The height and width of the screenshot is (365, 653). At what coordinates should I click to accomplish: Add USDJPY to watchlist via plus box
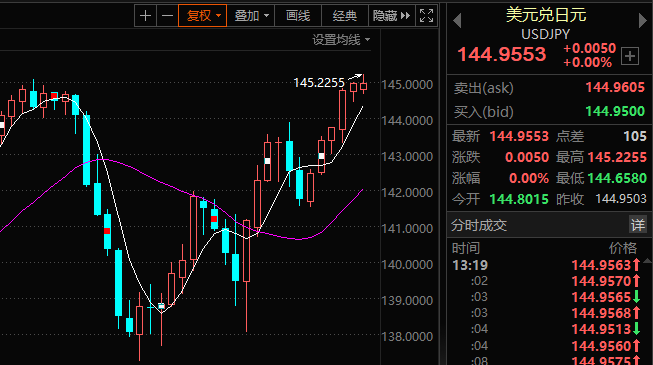630,56
